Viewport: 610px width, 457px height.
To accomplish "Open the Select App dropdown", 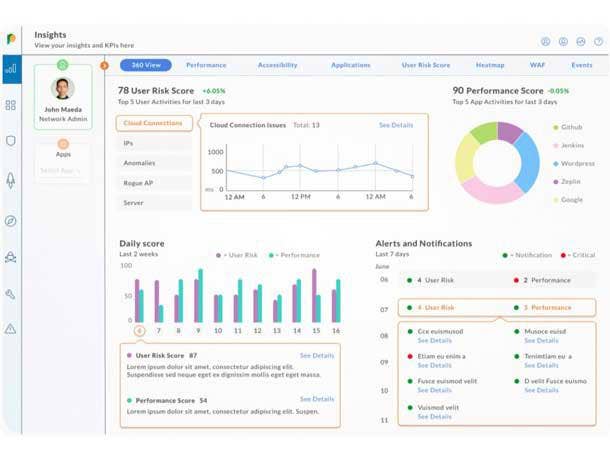I will (x=63, y=170).
